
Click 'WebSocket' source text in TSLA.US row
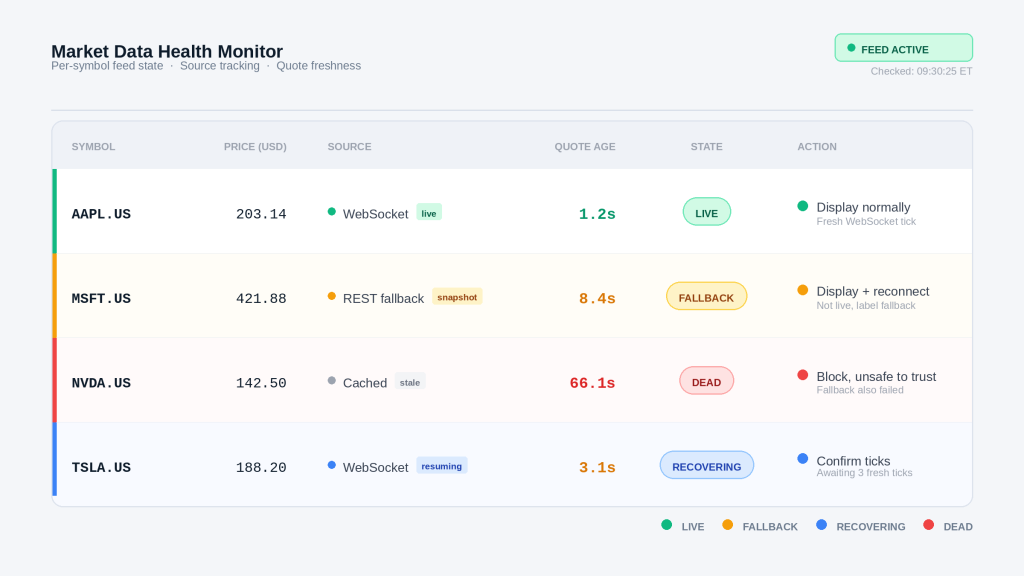pyautogui.click(x=376, y=468)
